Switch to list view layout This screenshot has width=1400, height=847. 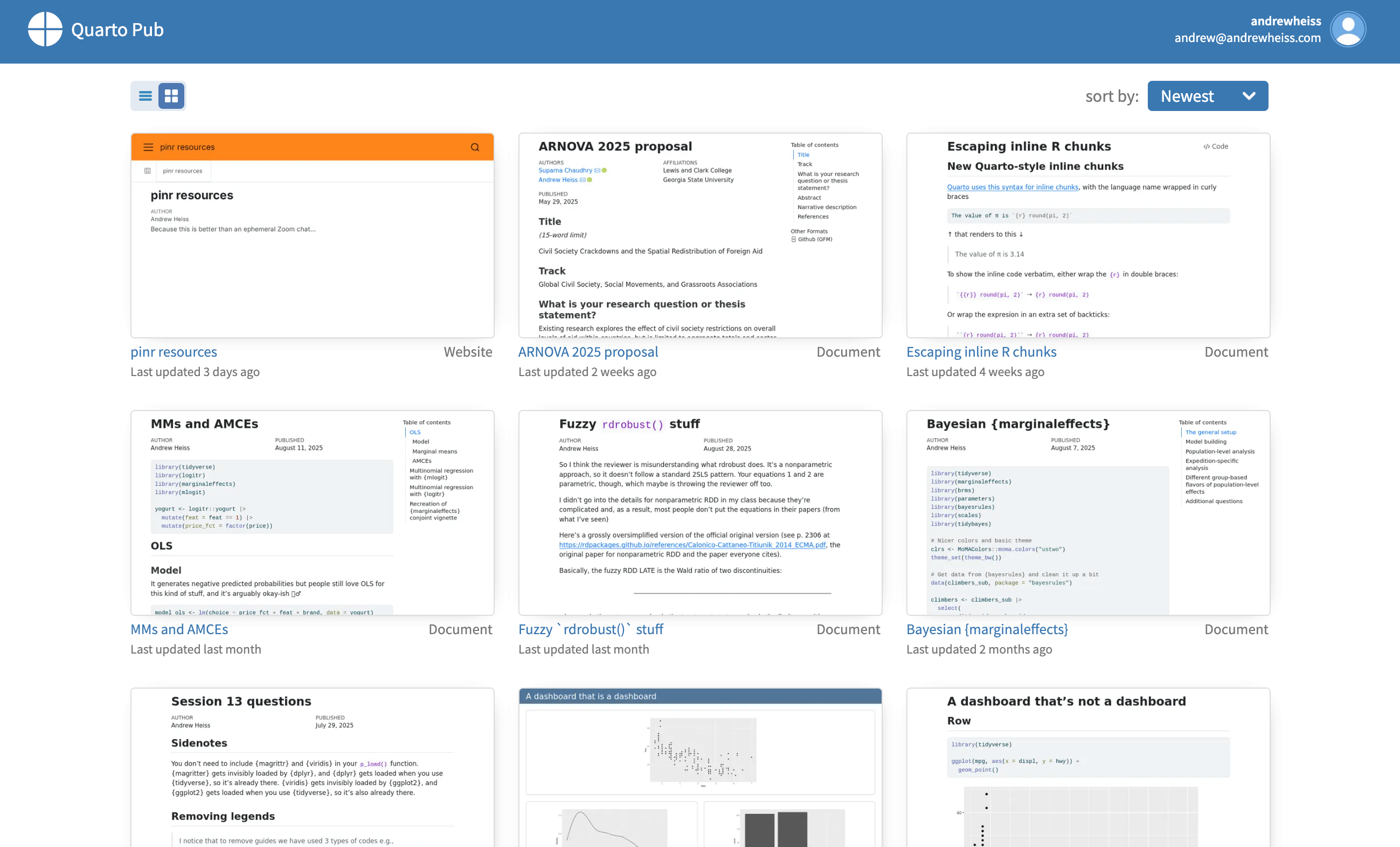145,95
